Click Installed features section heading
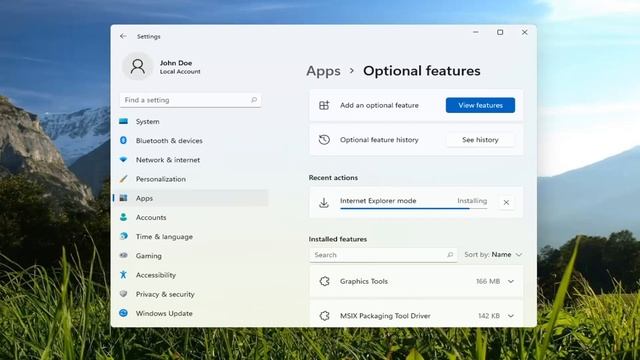Image resolution: width=640 pixels, height=360 pixels. 338,239
